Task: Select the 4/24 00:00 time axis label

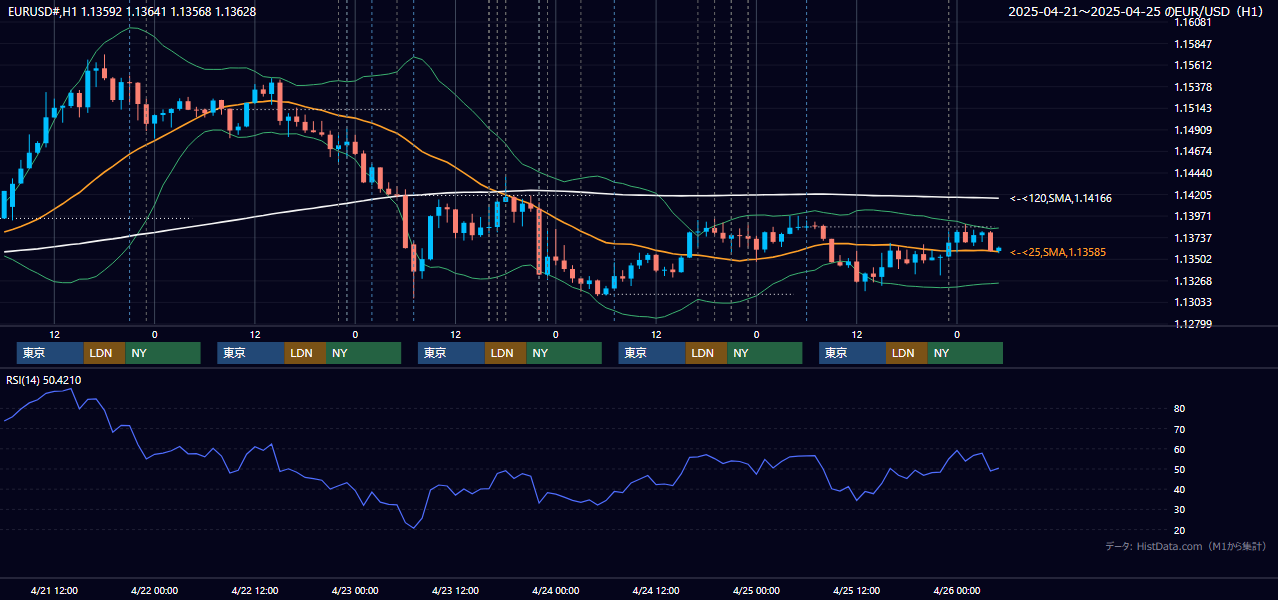Action: tap(556, 591)
